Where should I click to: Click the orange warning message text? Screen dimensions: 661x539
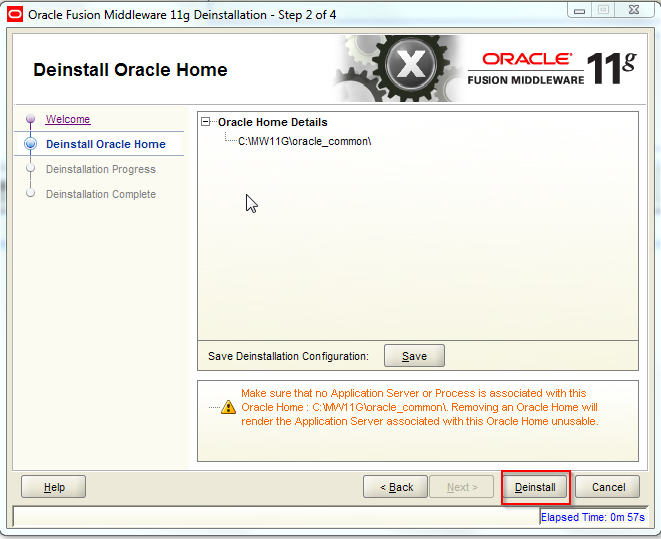tap(419, 407)
